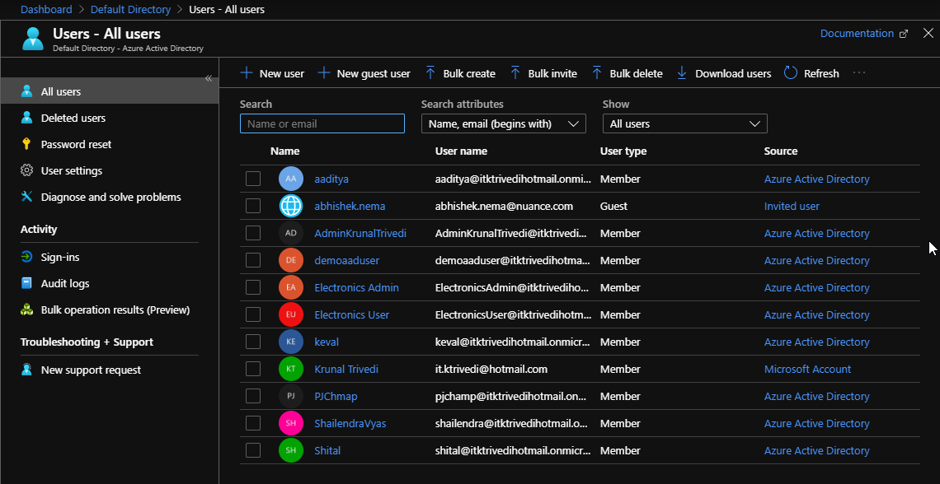940x484 pixels.
Task: Click the User settings gear icon
Action: [x=27, y=171]
